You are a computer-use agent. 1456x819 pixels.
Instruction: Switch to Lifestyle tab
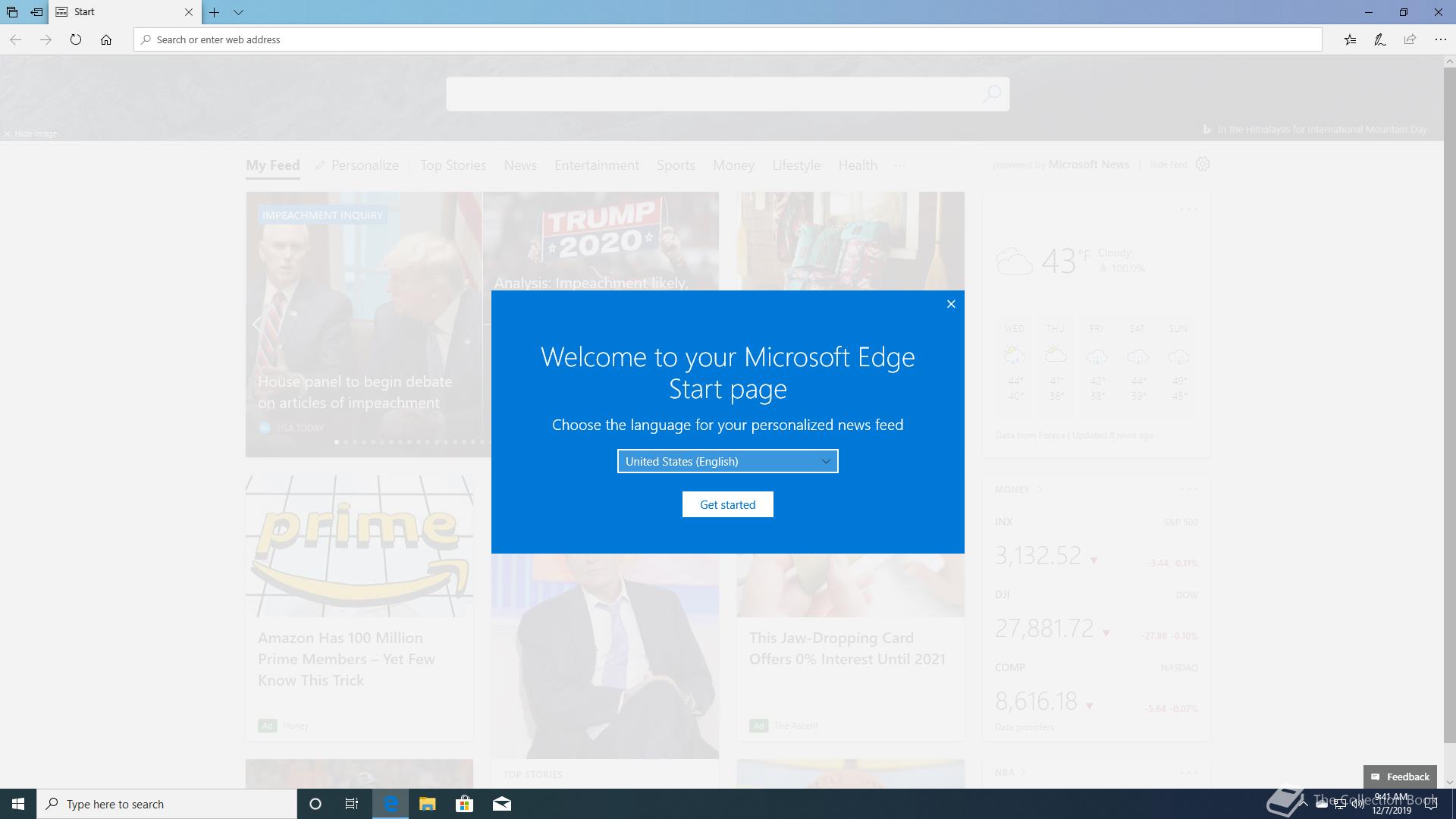pyautogui.click(x=796, y=165)
